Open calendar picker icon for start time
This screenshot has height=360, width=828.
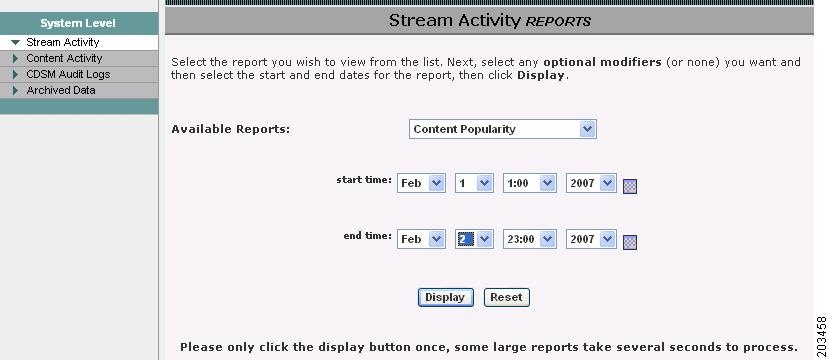pyautogui.click(x=629, y=186)
